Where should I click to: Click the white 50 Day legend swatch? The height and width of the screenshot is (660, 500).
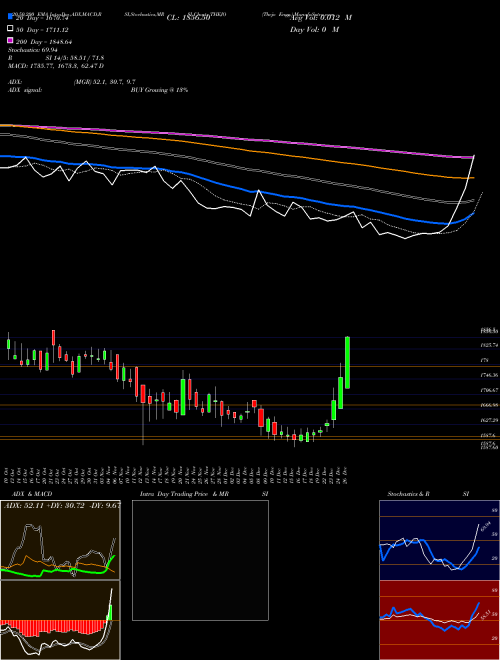pos(11,29)
